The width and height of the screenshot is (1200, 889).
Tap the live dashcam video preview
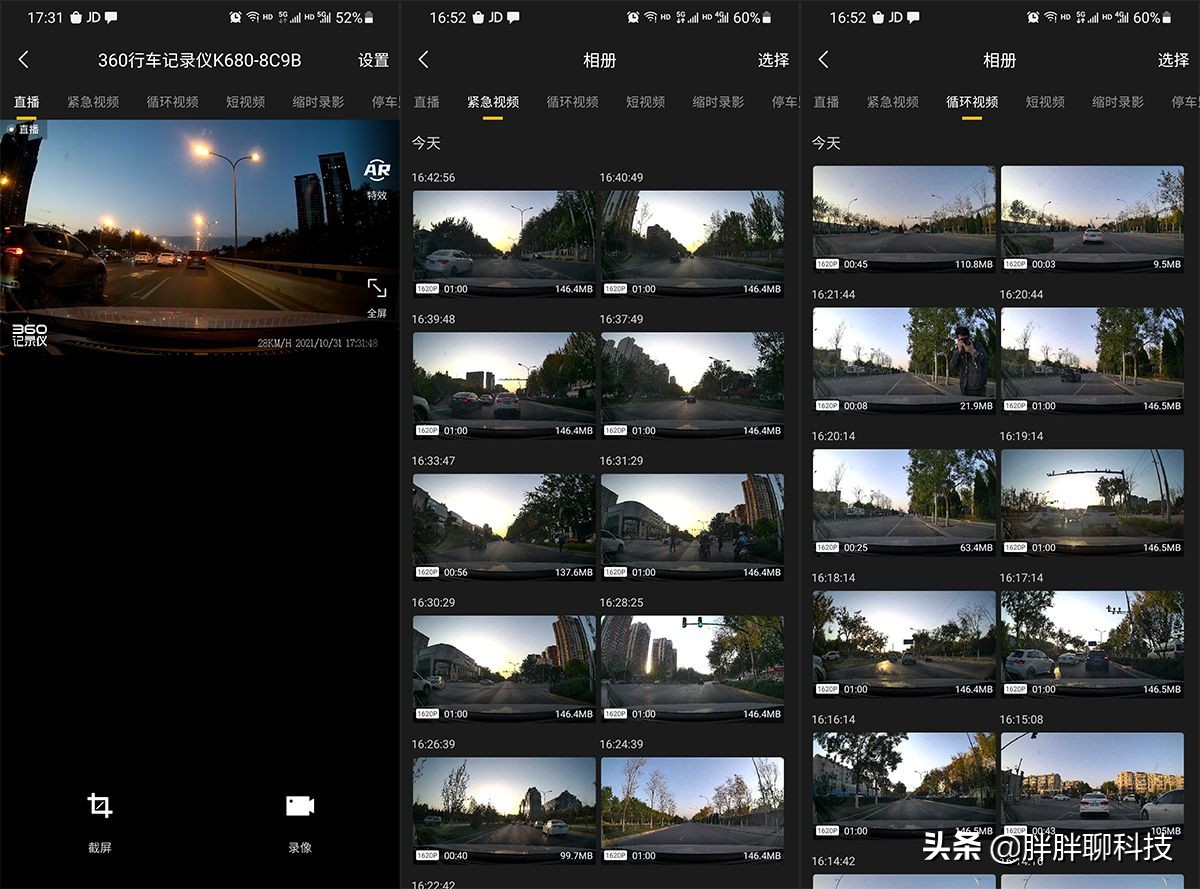199,238
